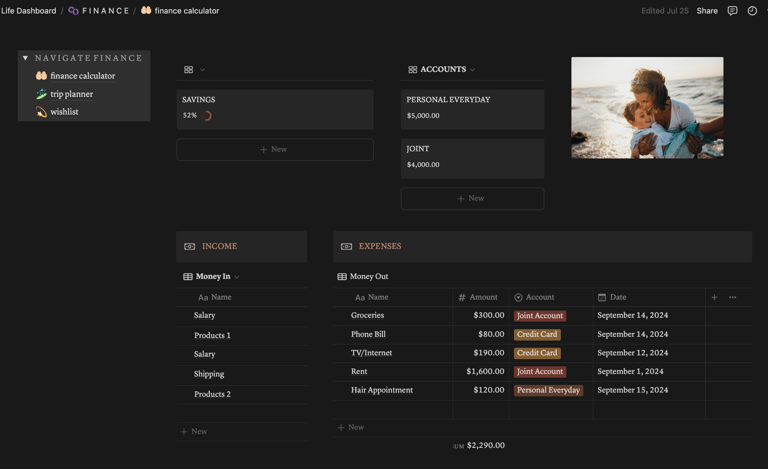Viewport: 768px width, 469px height.
Task: Click the Accounts gallery view icon
Action: click(x=412, y=70)
